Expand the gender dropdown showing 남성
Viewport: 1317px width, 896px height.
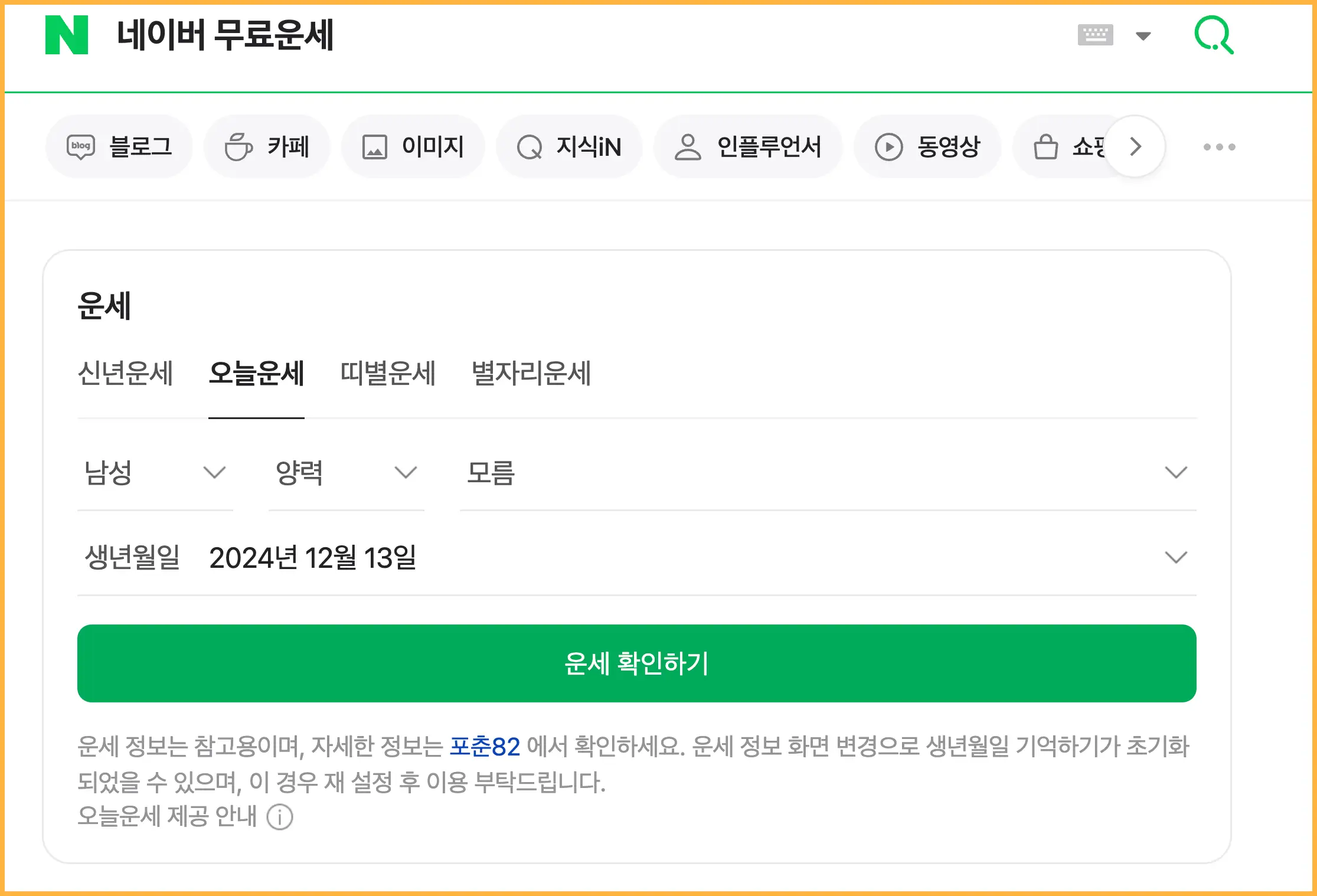pos(155,472)
